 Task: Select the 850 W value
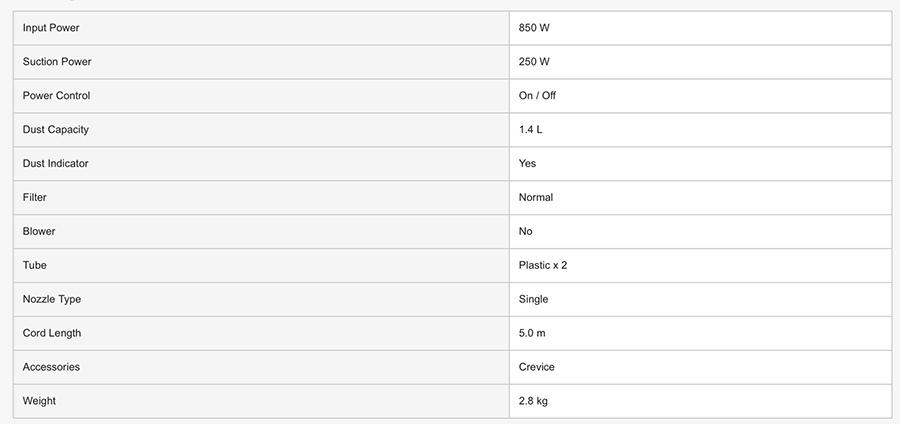[534, 28]
